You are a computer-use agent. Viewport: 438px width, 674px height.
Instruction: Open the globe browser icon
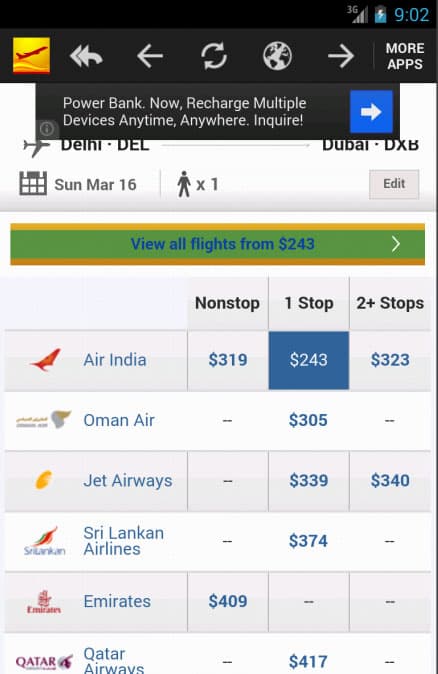click(277, 56)
